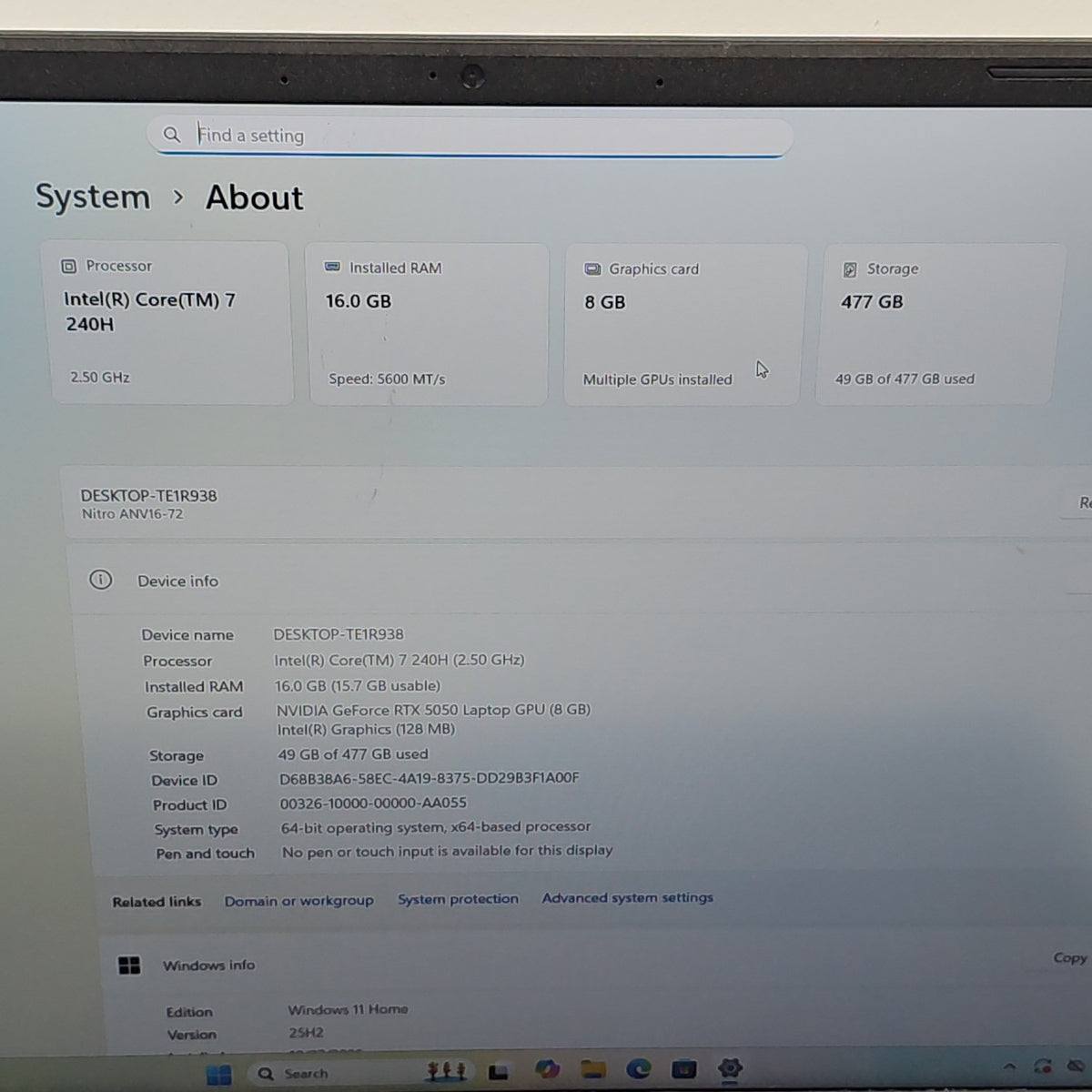Click the Processor chip icon

(x=68, y=266)
